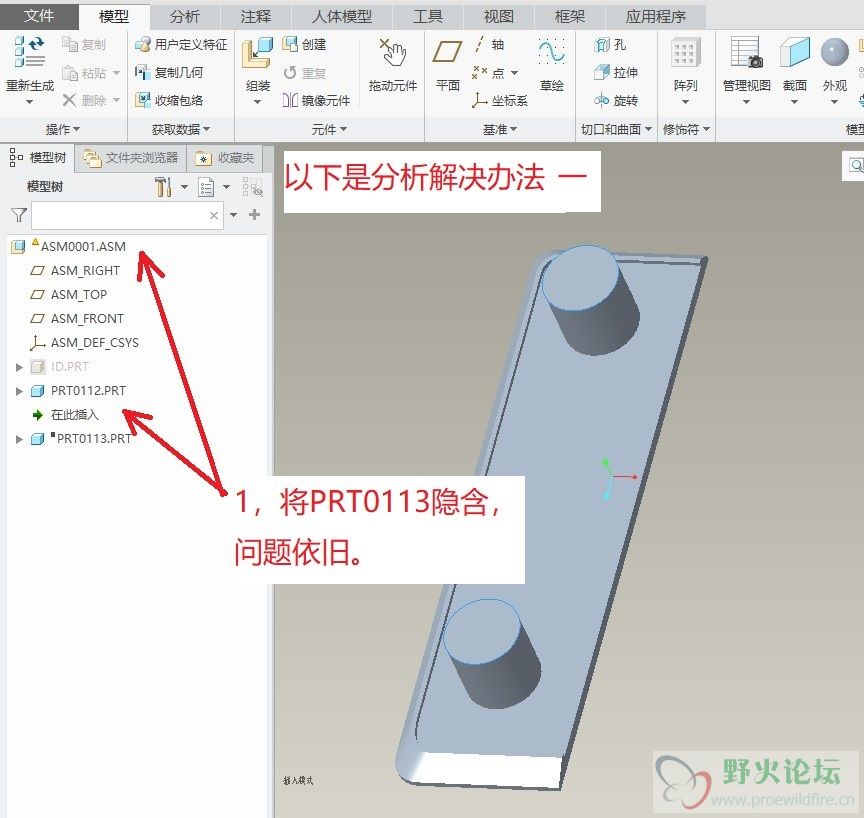Select ASM_FRONT datum plane
Image resolution: width=864 pixels, height=818 pixels.
click(87, 318)
